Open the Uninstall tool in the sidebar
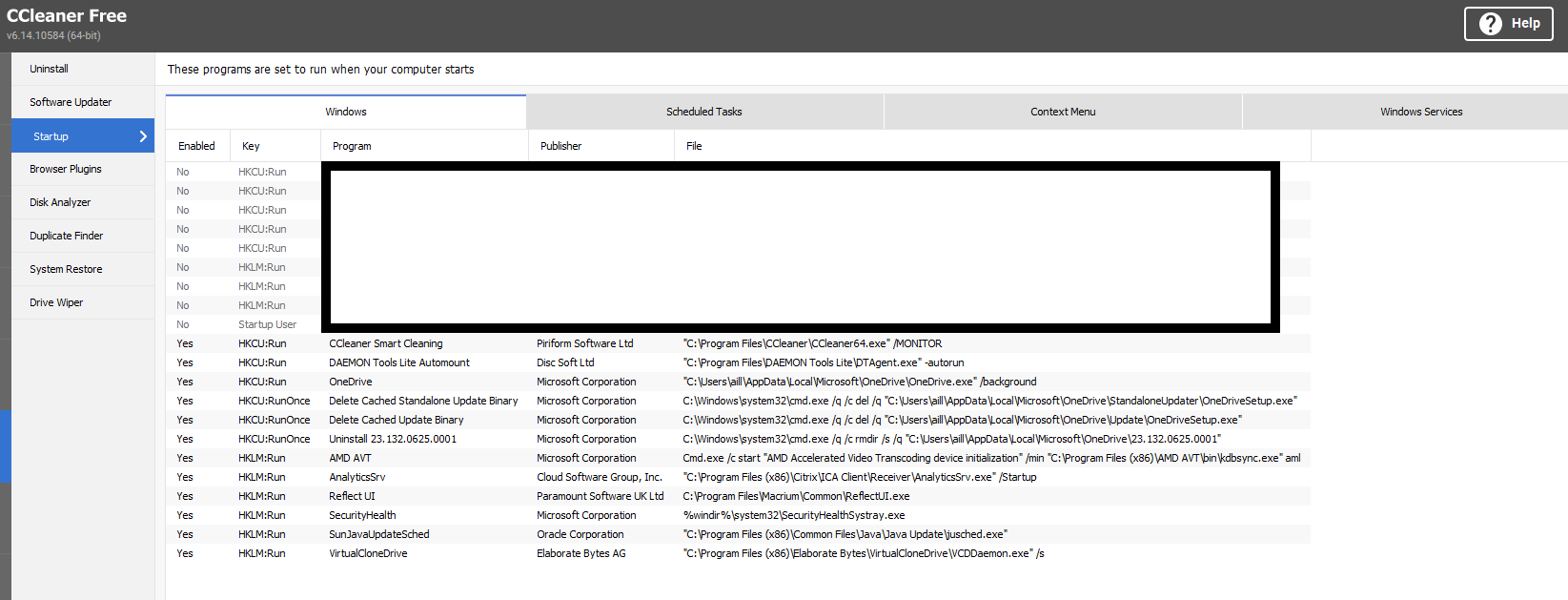Viewport: 1568px width, 600px height. [x=83, y=69]
